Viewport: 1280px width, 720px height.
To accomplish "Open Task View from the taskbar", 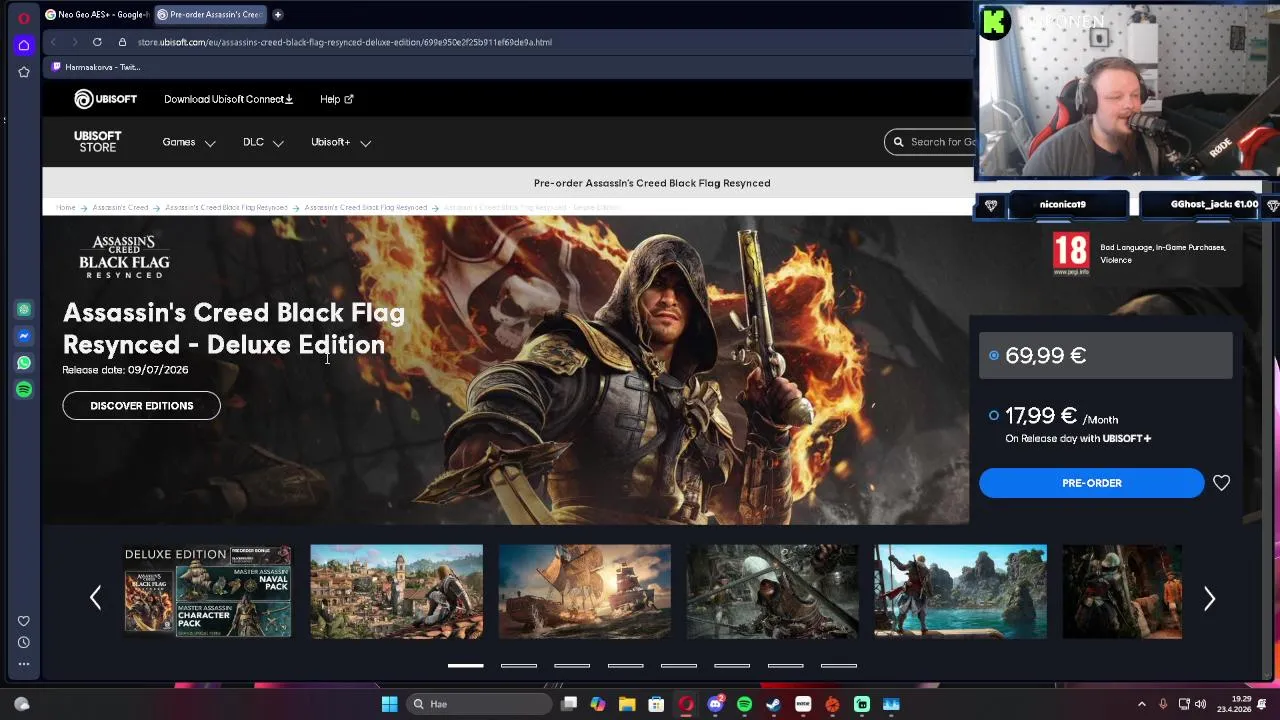I will pos(569,704).
